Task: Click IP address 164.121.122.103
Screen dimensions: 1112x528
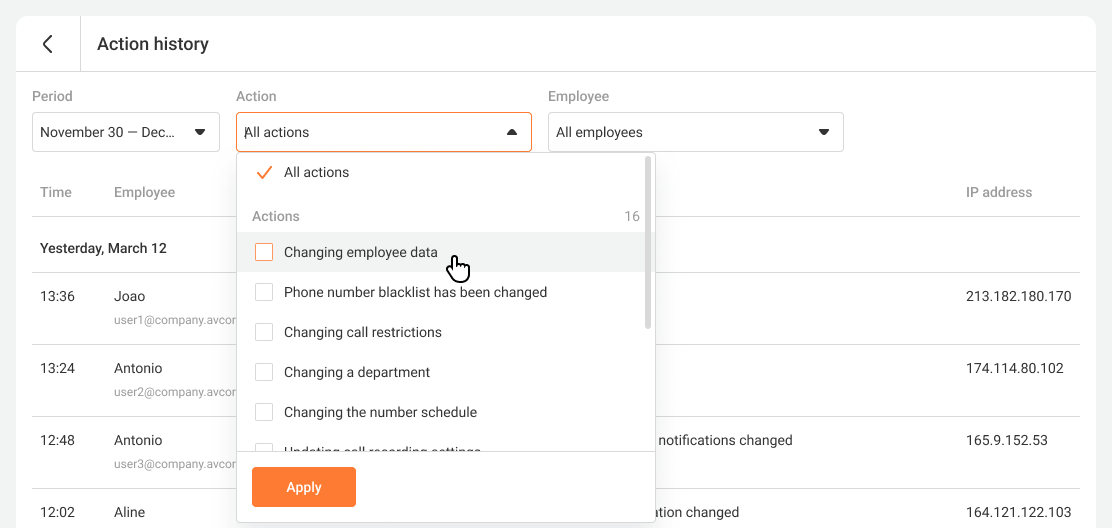Action: point(1018,512)
